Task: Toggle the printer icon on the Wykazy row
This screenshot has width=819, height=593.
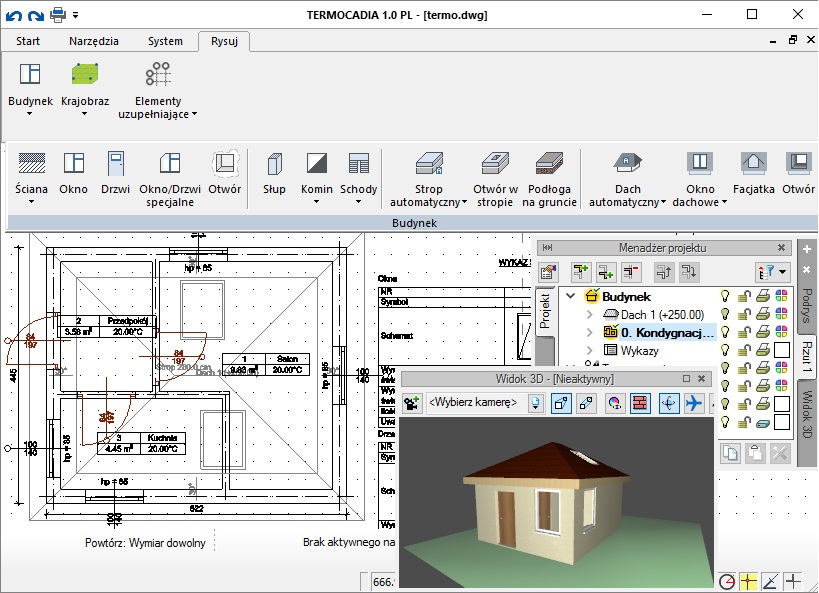Action: pos(763,350)
